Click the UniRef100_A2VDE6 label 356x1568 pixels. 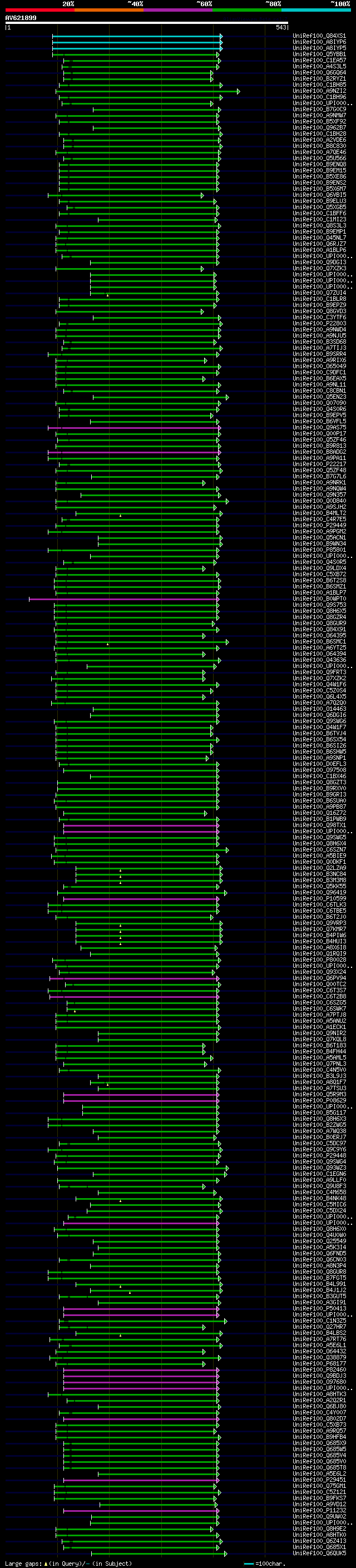[x=319, y=140]
